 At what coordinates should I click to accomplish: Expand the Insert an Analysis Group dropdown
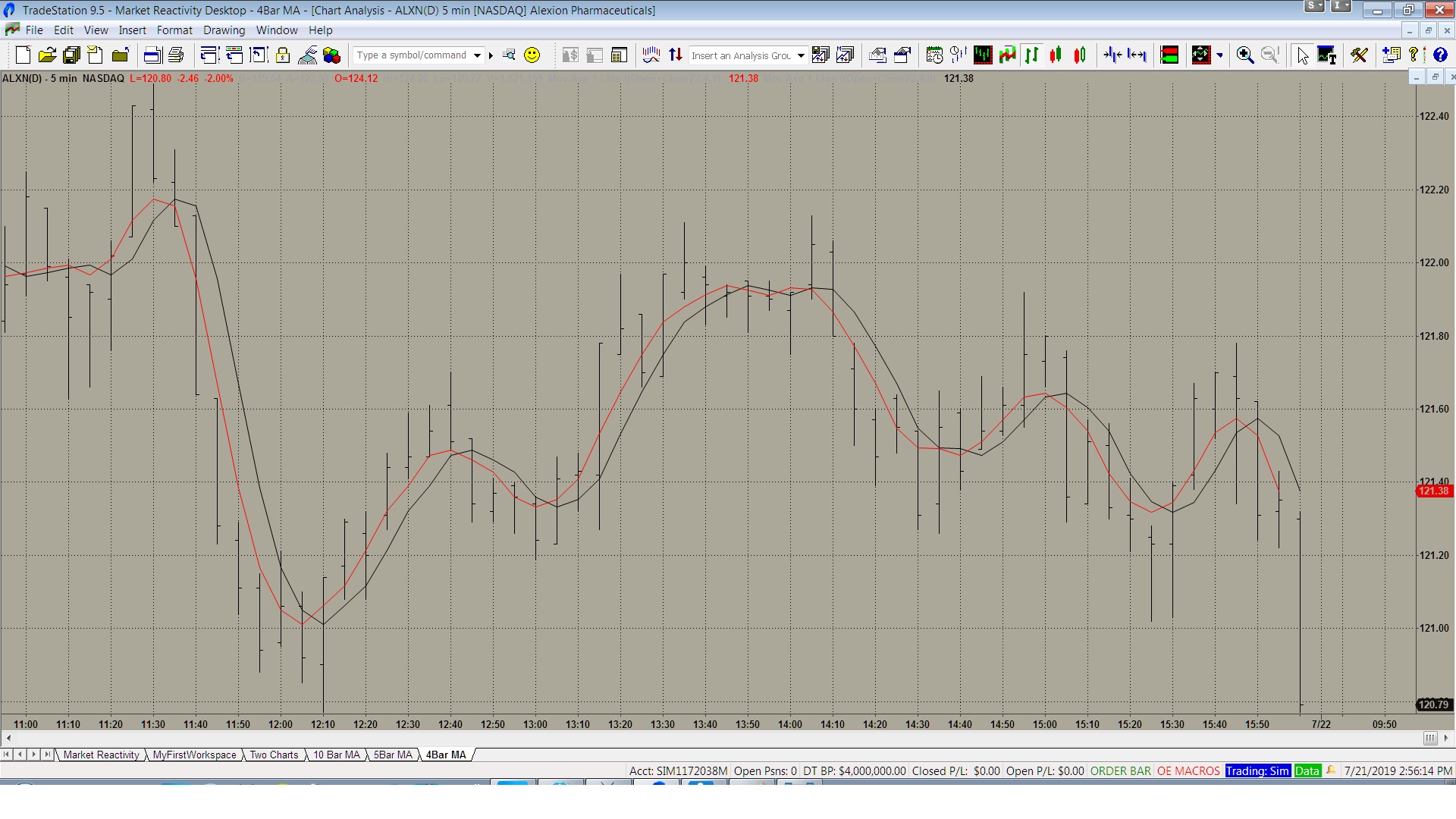801,55
